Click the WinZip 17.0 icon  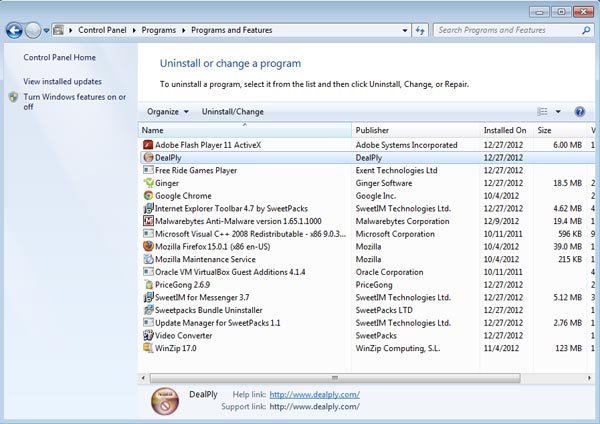pos(148,348)
